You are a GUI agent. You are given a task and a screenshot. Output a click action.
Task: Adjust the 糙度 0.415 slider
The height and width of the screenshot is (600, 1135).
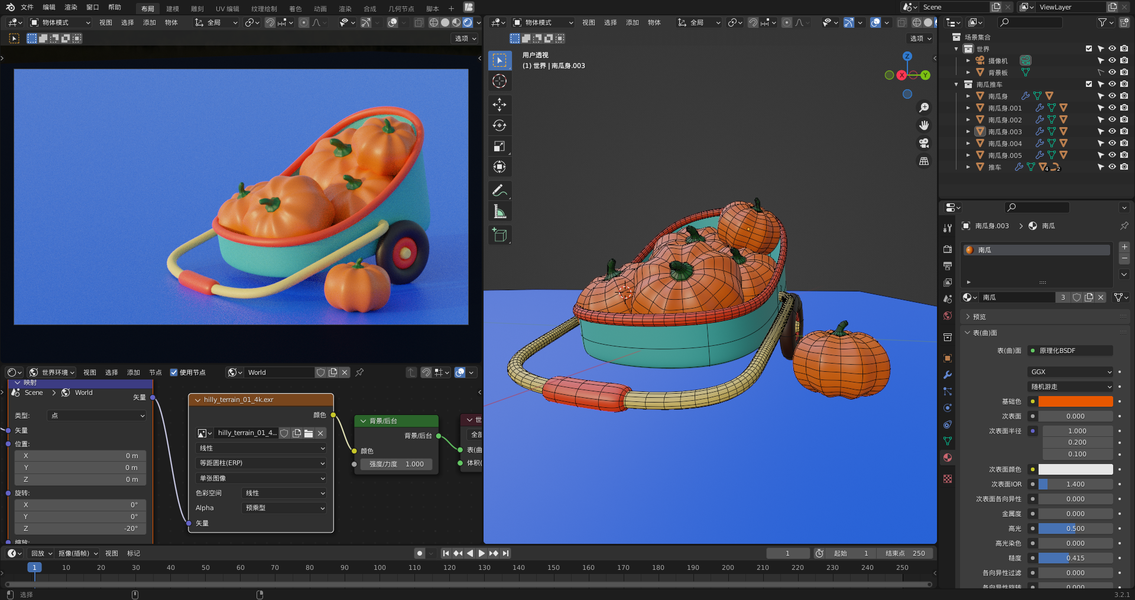tap(1076, 558)
